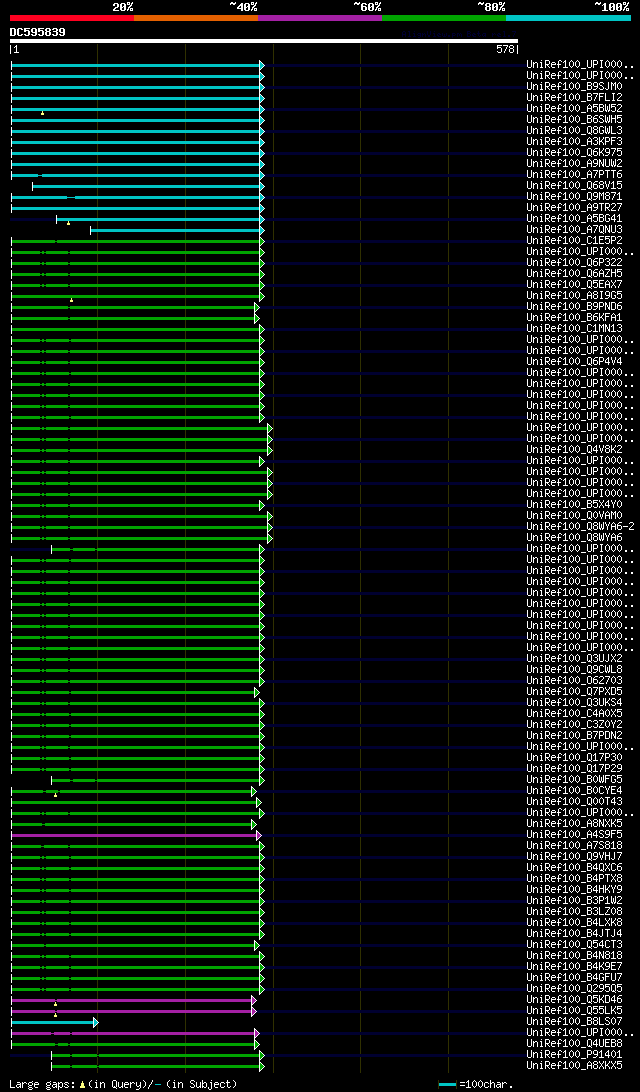Select label UniRef100_Q3UJX2

tap(575, 659)
